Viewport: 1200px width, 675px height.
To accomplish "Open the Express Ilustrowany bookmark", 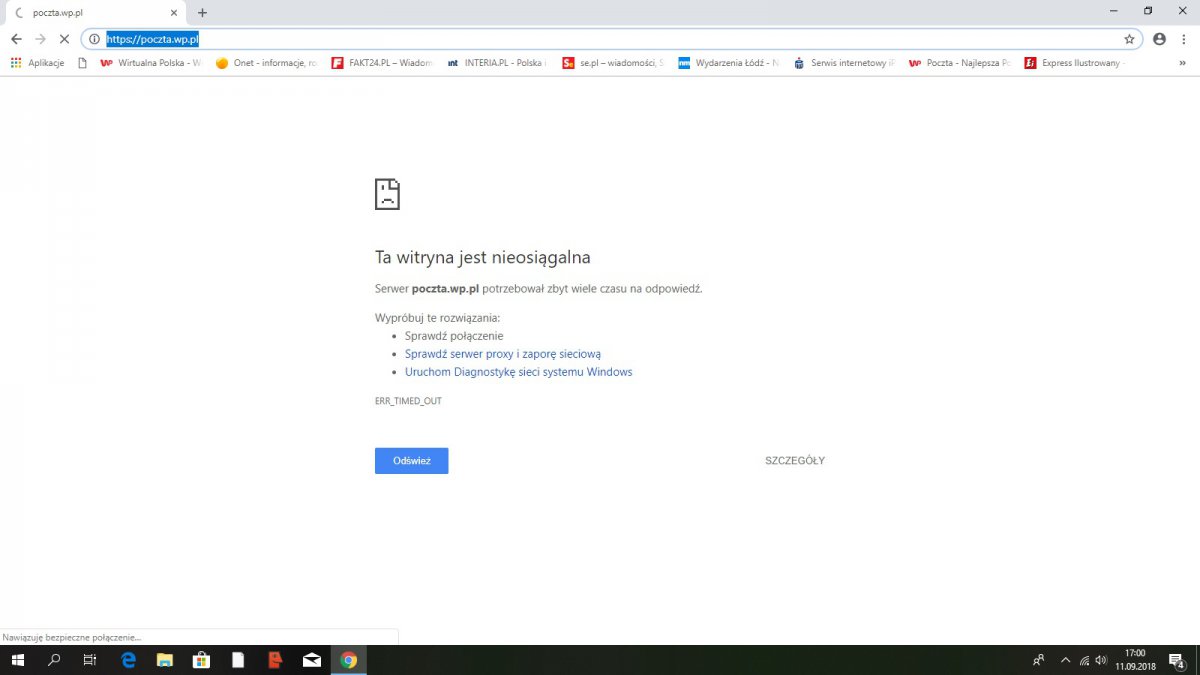I will 1075,63.
